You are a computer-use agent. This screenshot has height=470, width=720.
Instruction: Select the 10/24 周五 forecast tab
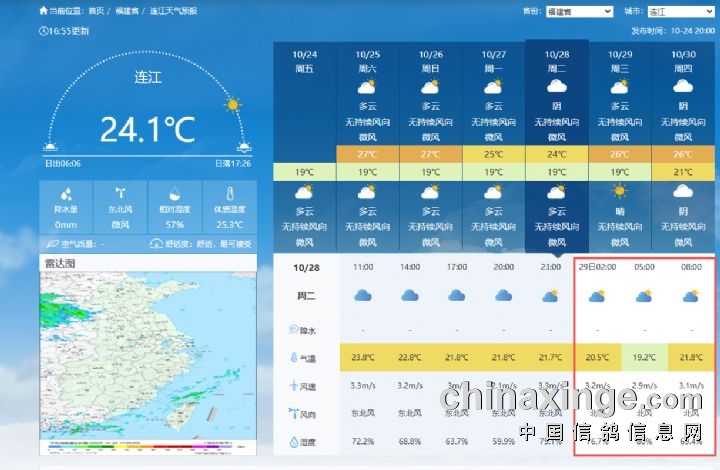click(x=305, y=60)
